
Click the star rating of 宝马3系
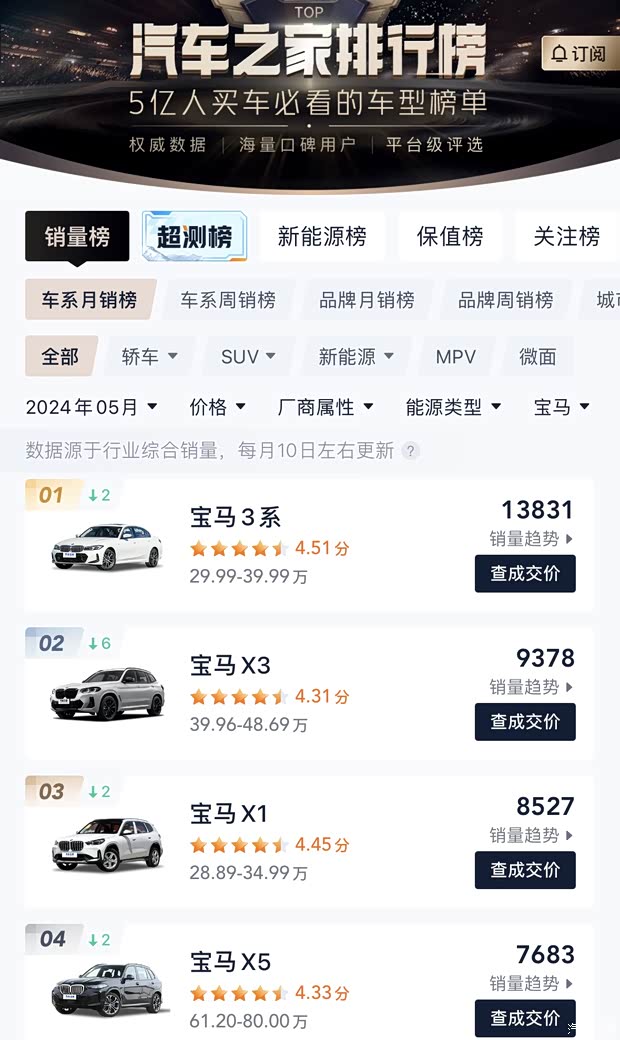coord(240,548)
